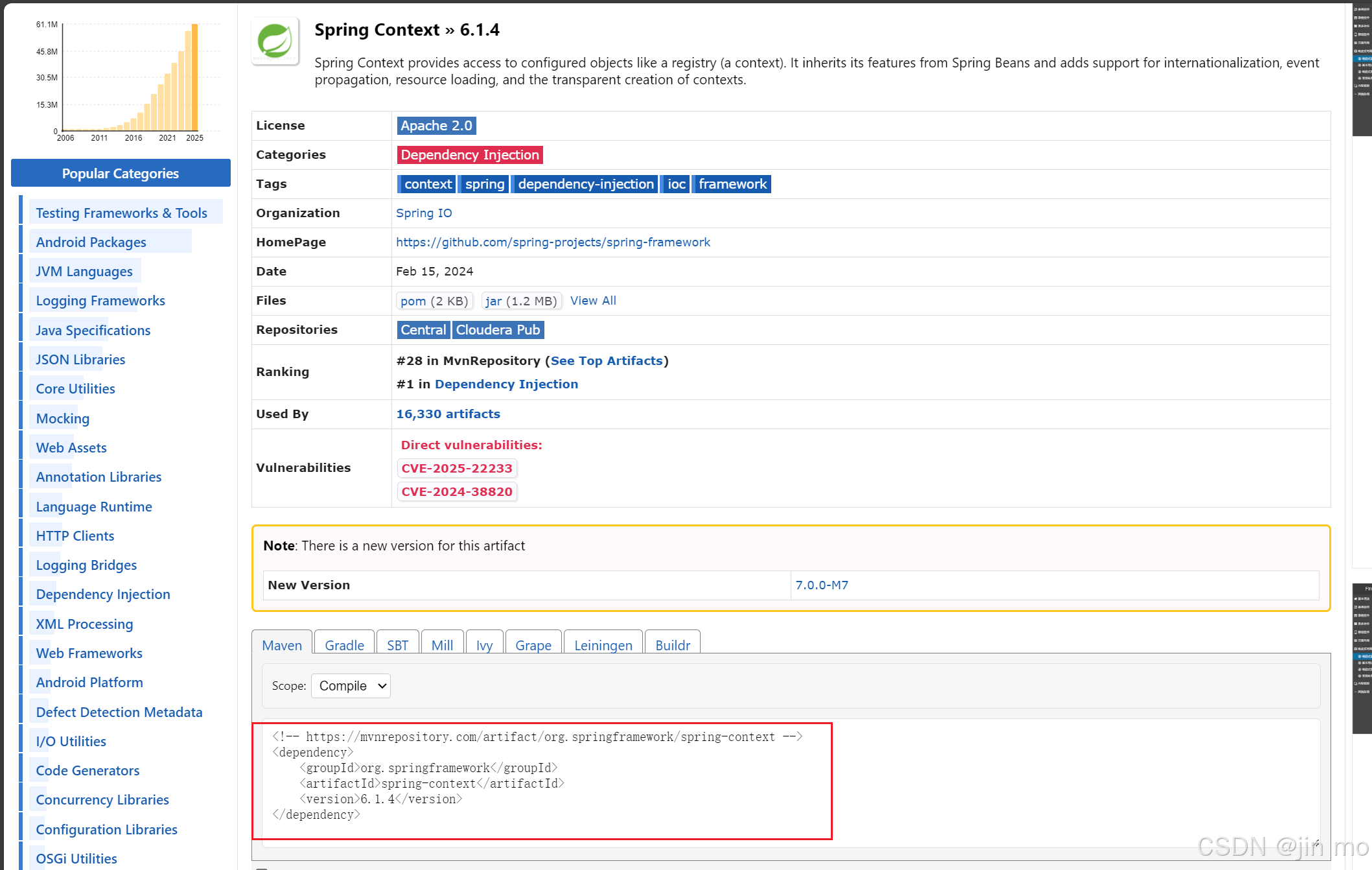This screenshot has height=870, width=1372.
Task: Open CVE-2025-22233 vulnerability details
Action: coord(457,469)
